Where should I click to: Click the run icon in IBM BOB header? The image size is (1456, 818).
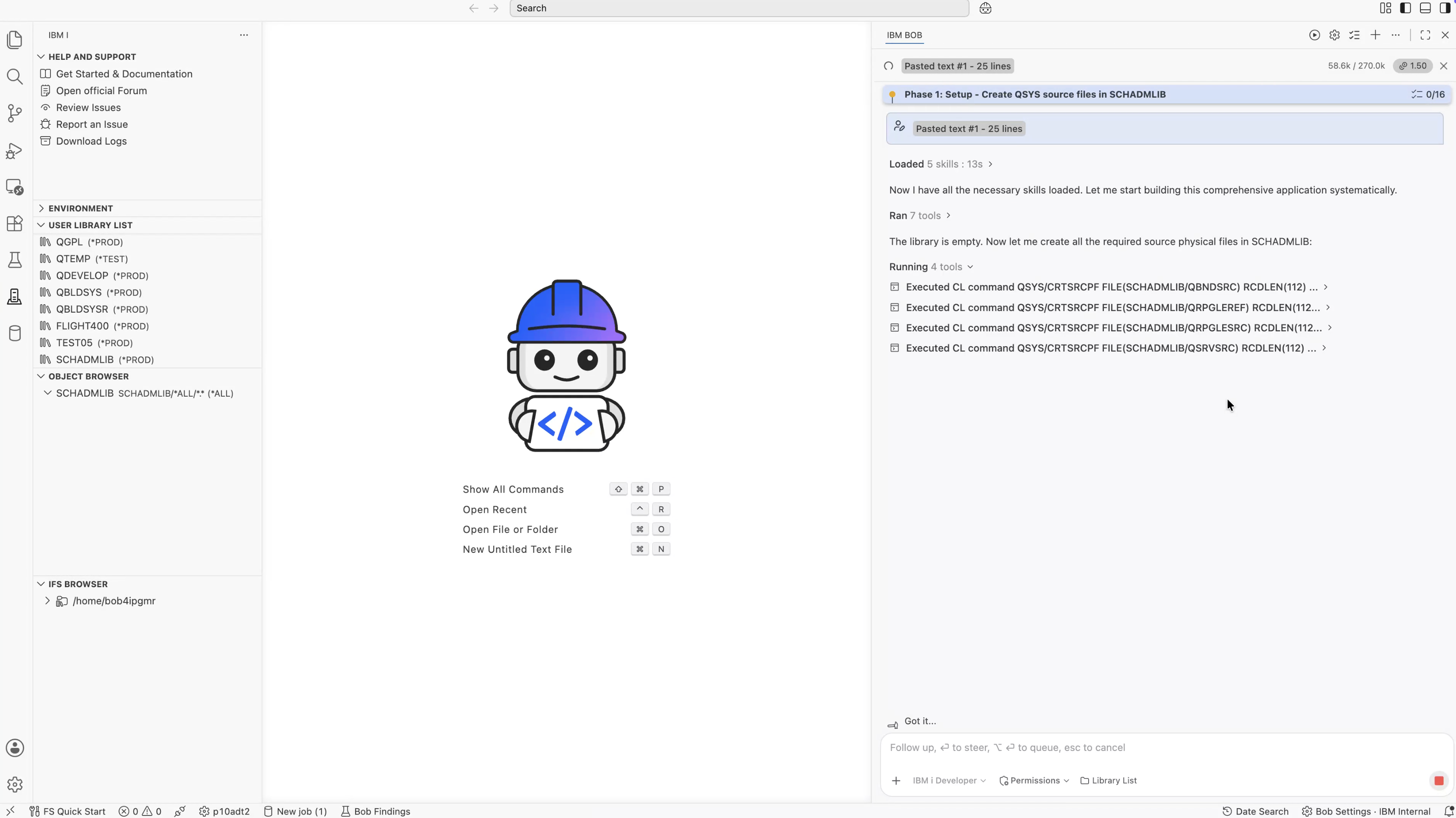tap(1314, 35)
